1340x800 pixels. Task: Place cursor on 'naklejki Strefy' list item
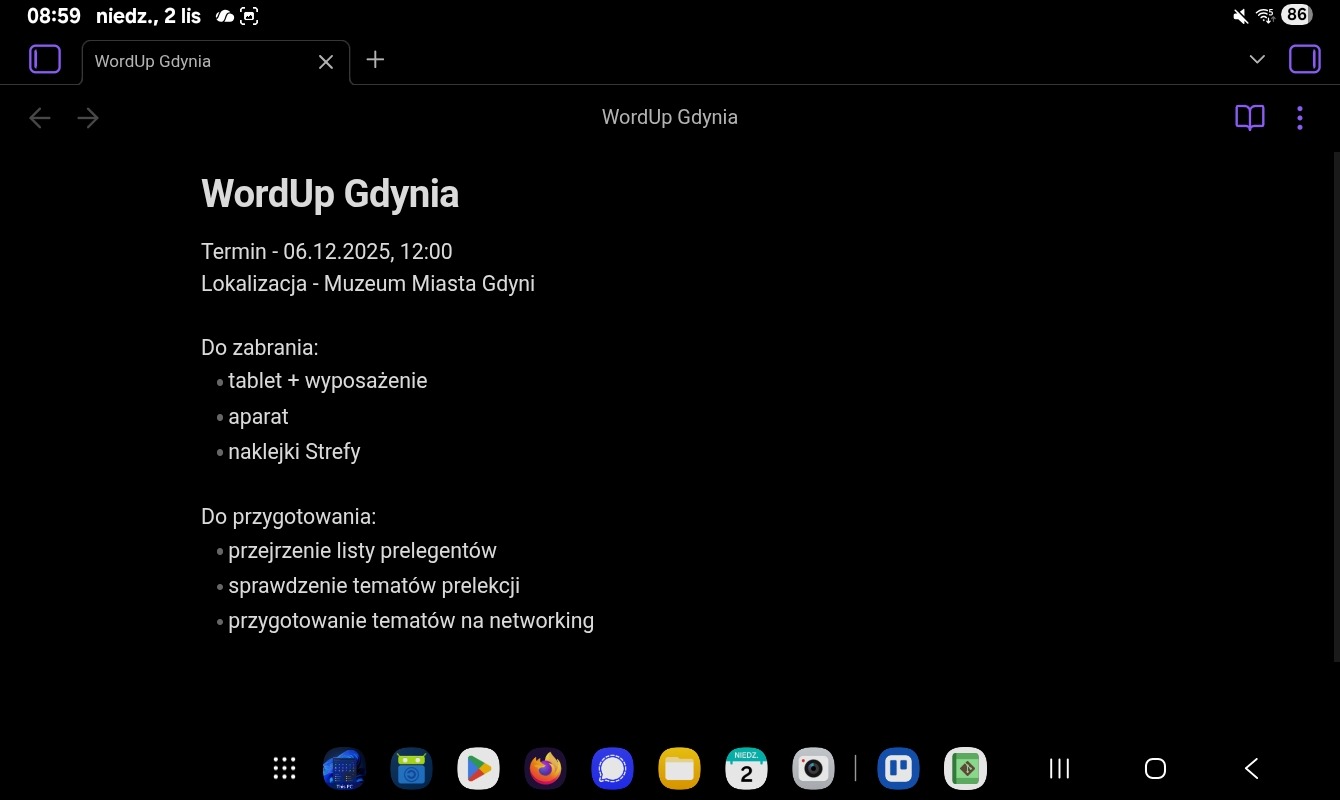[294, 452]
